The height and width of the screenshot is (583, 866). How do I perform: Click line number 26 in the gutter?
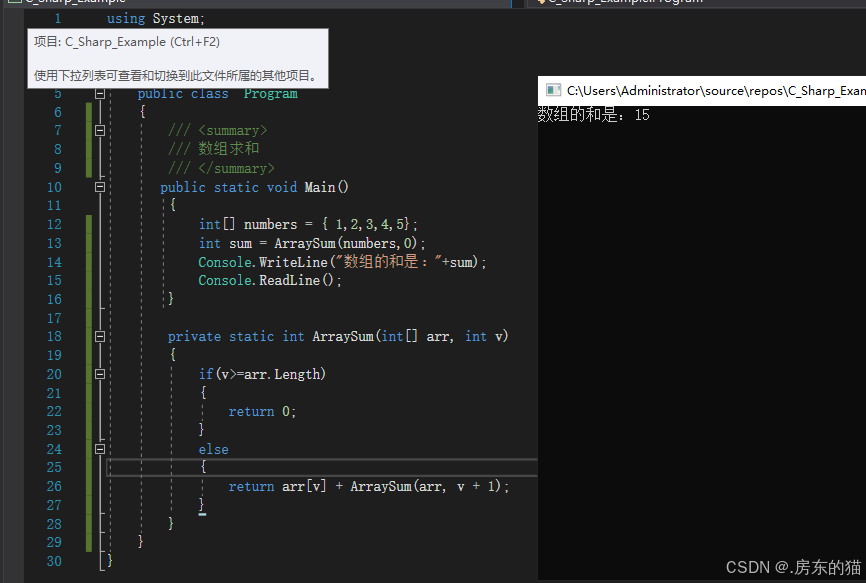(54, 486)
